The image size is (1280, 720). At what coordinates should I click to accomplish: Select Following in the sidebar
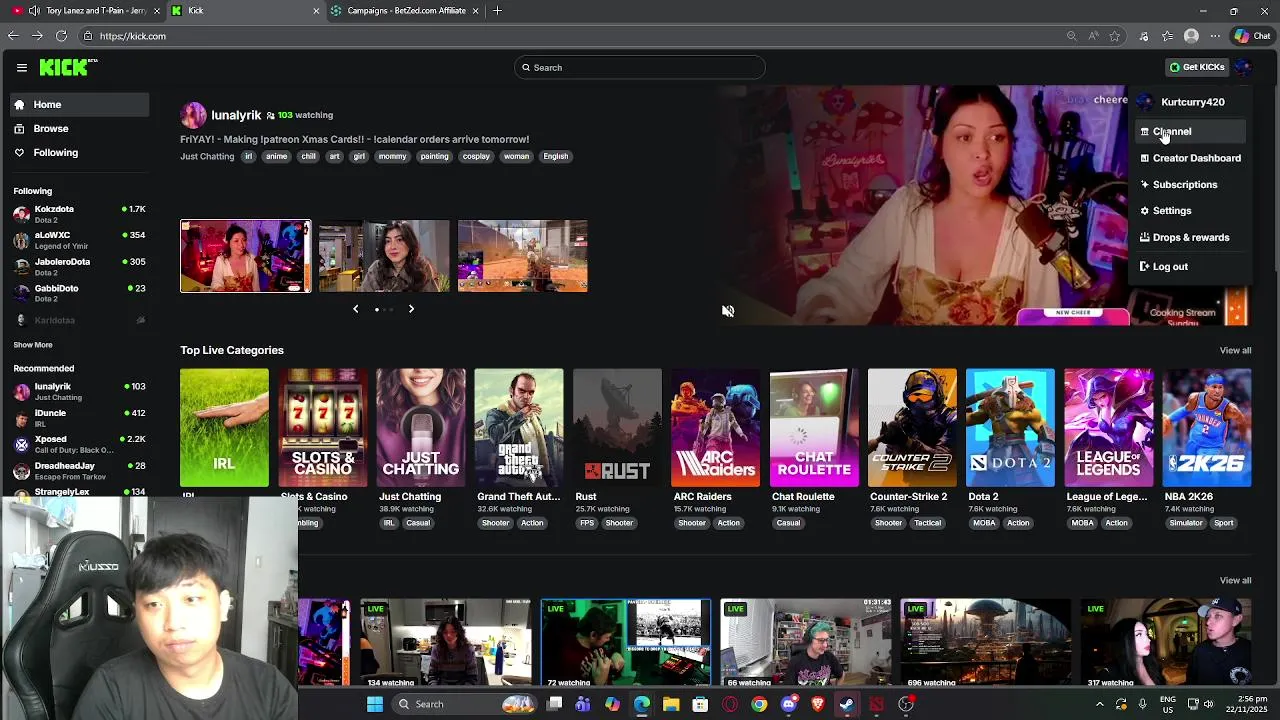tap(81, 152)
